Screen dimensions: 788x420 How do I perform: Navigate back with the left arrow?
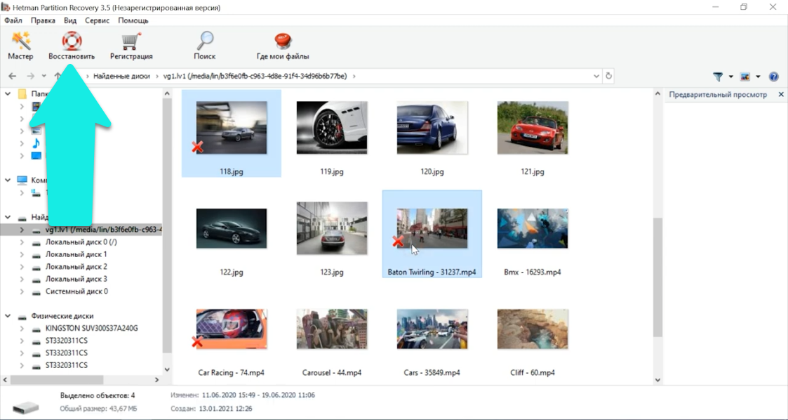[x=12, y=76]
